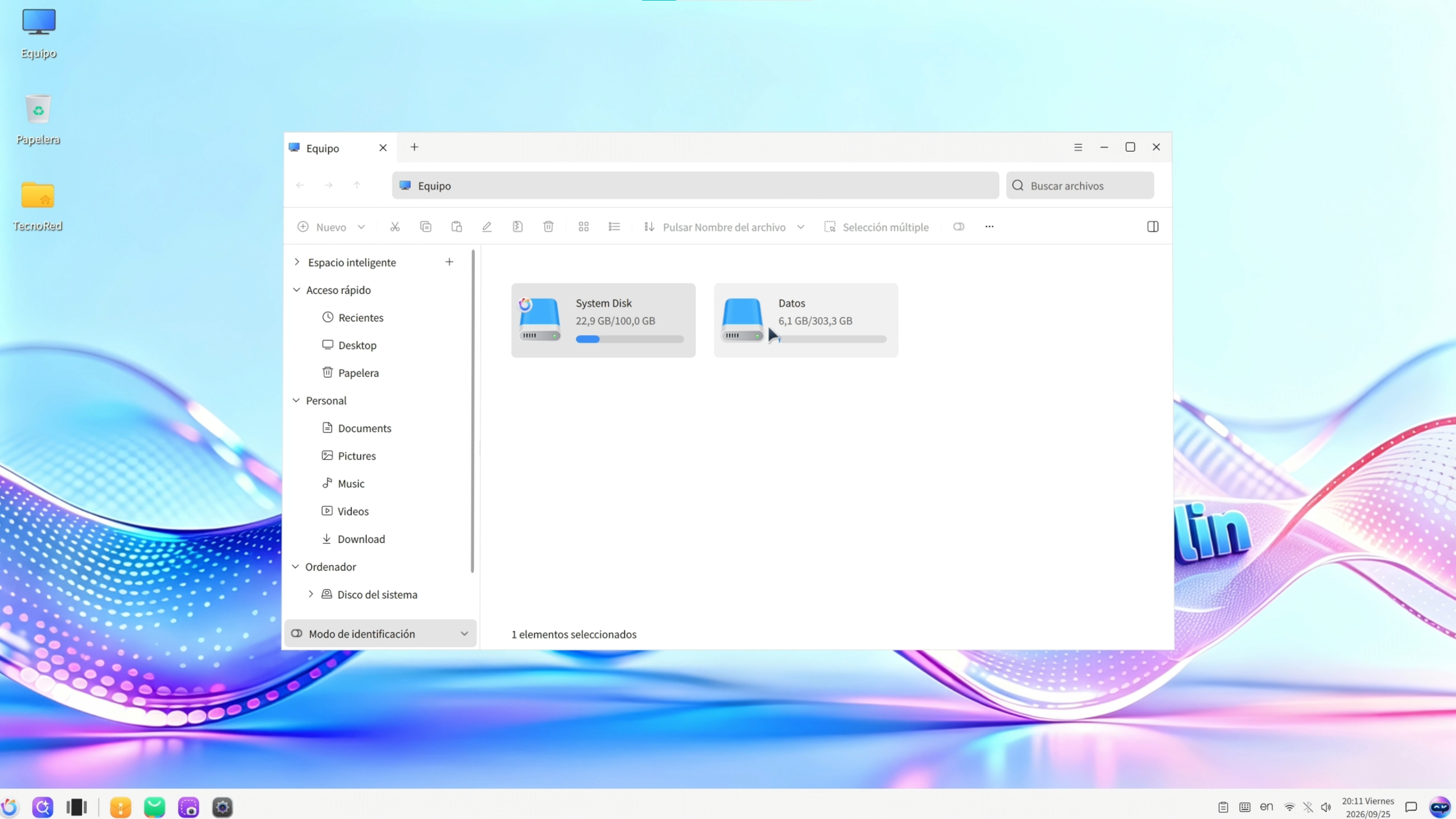1456x819 pixels.
Task: Click the Cut scissors icon in toolbar
Action: [x=395, y=227]
